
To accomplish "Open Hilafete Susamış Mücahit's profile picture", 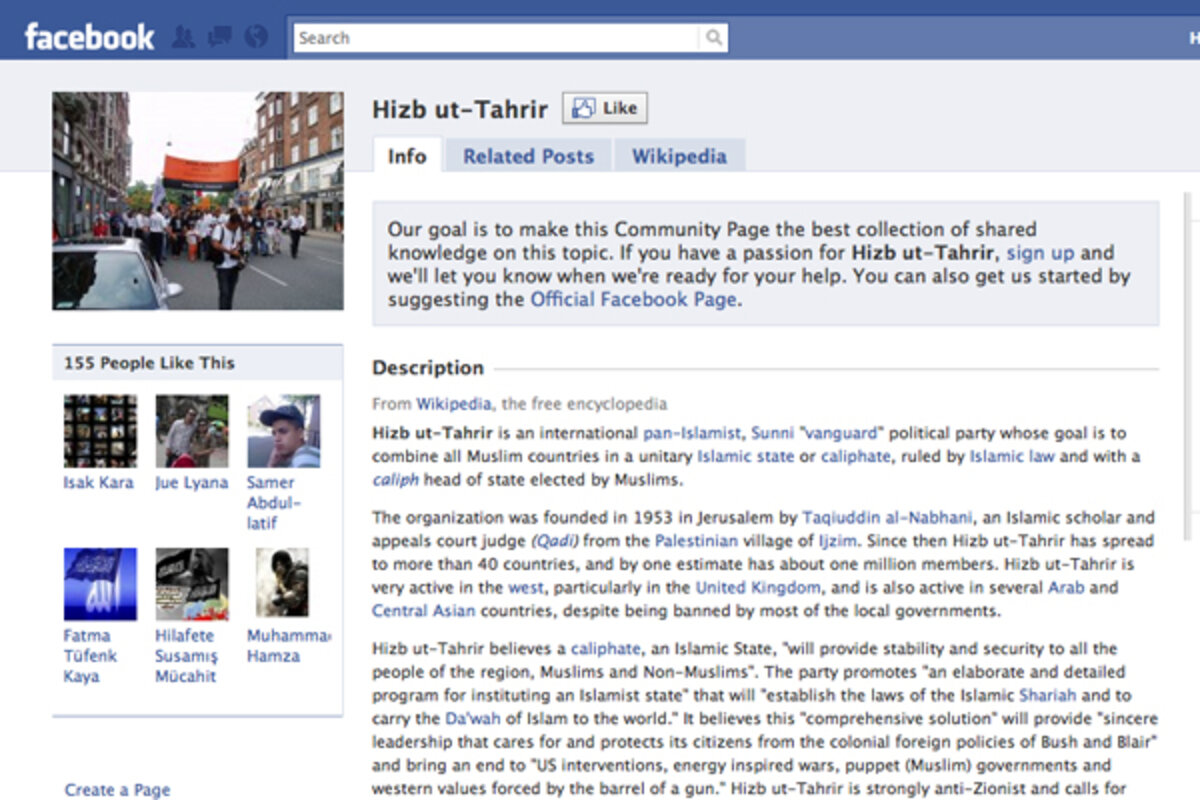I will [x=192, y=584].
